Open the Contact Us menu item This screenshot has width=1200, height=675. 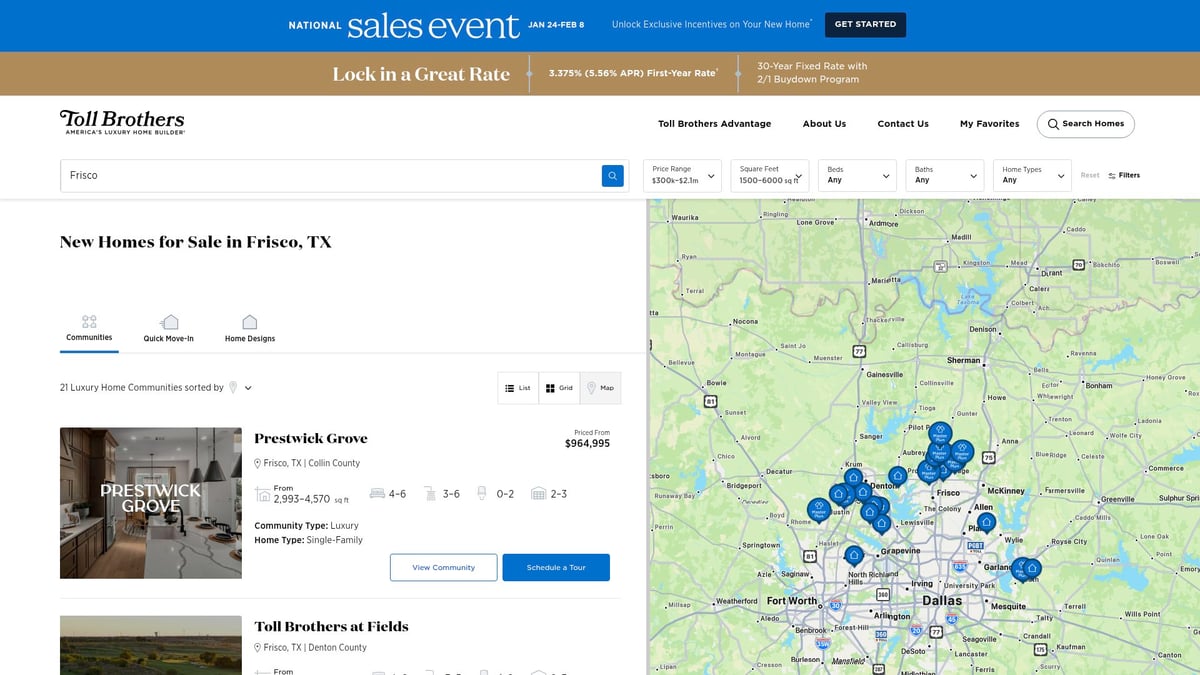click(903, 124)
